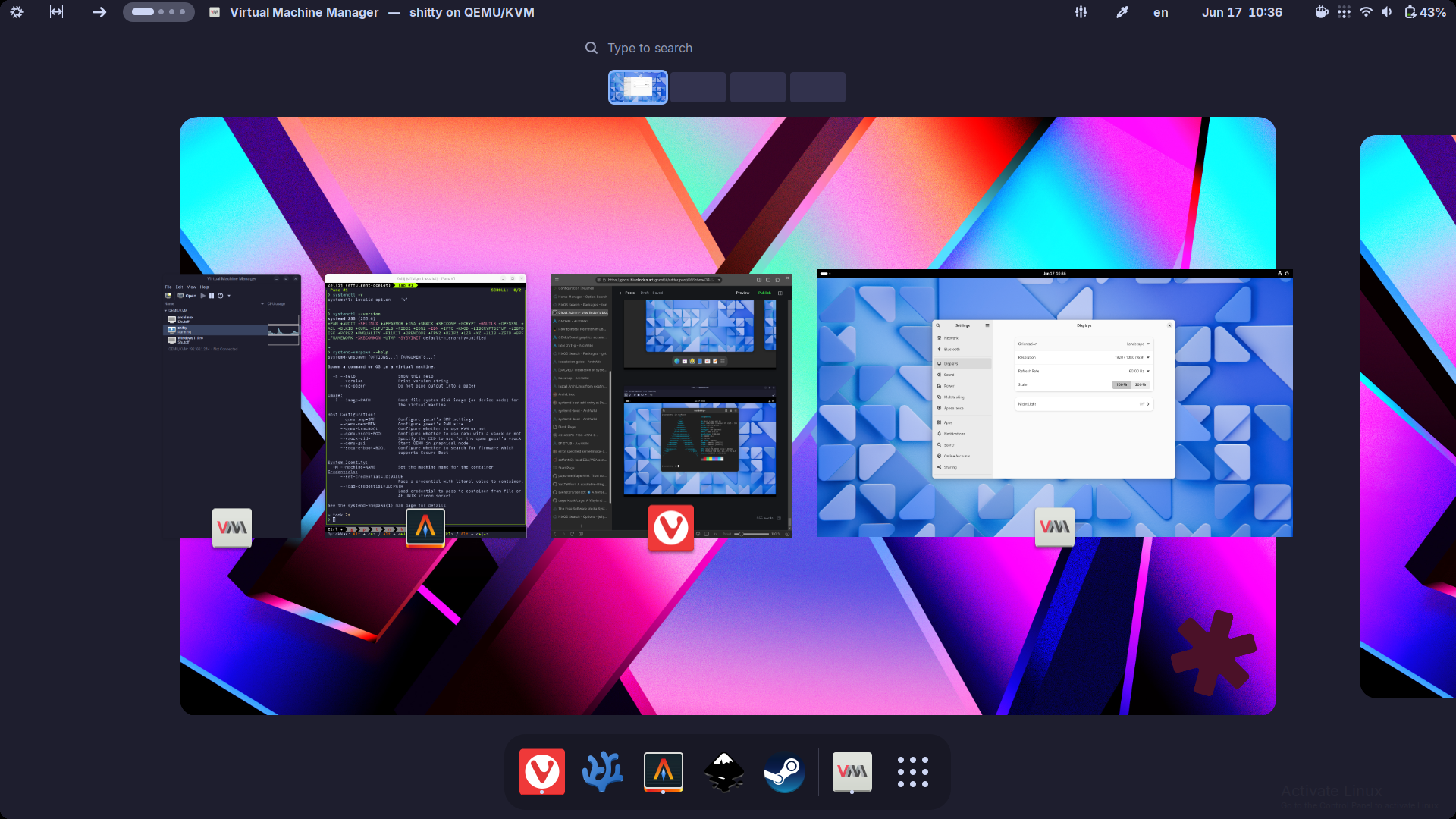Click the VM badge on the guest display preview
Viewport: 1456px width, 819px height.
click(x=1055, y=527)
